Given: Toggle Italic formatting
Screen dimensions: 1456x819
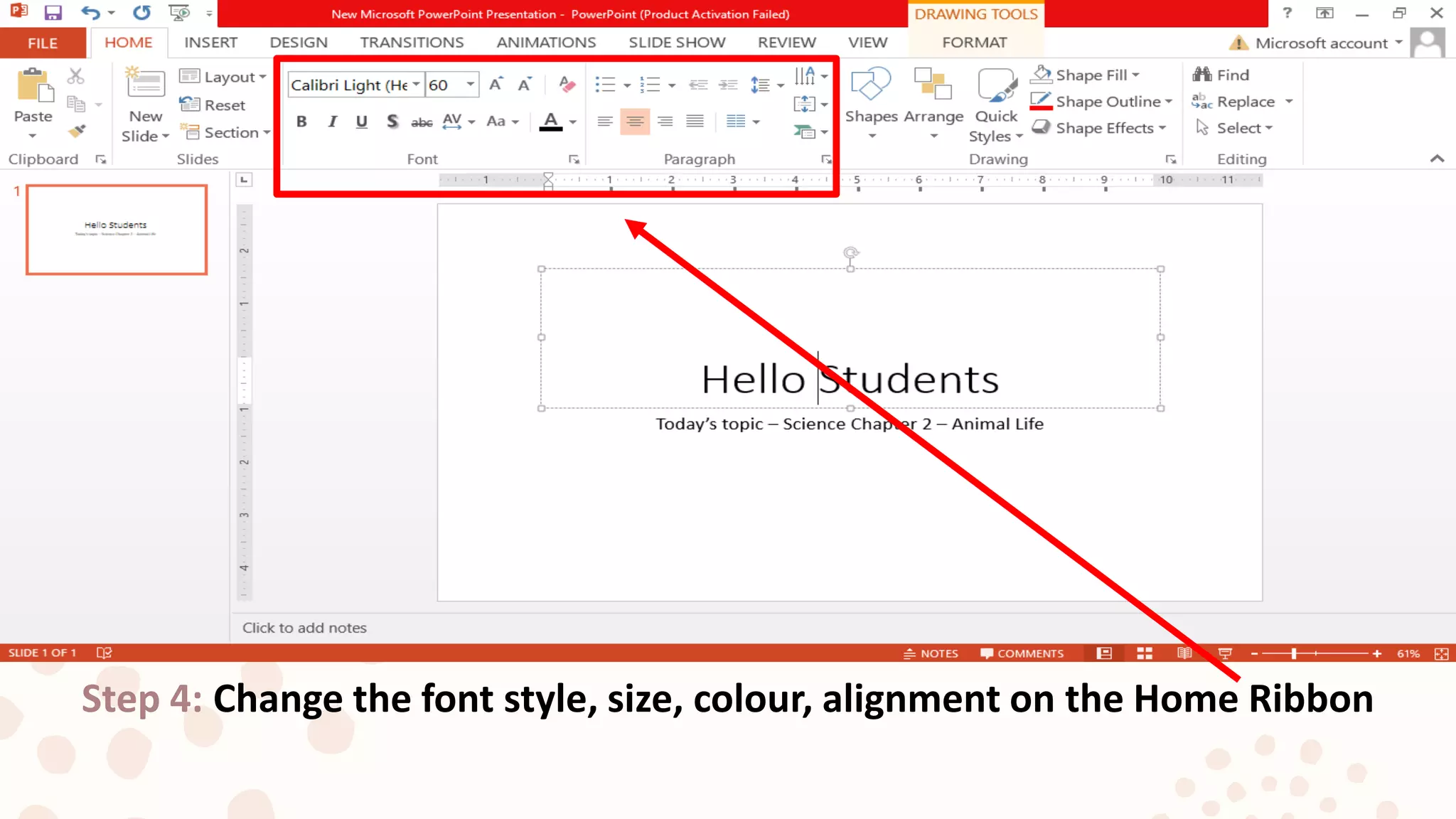Looking at the screenshot, I should point(332,122).
